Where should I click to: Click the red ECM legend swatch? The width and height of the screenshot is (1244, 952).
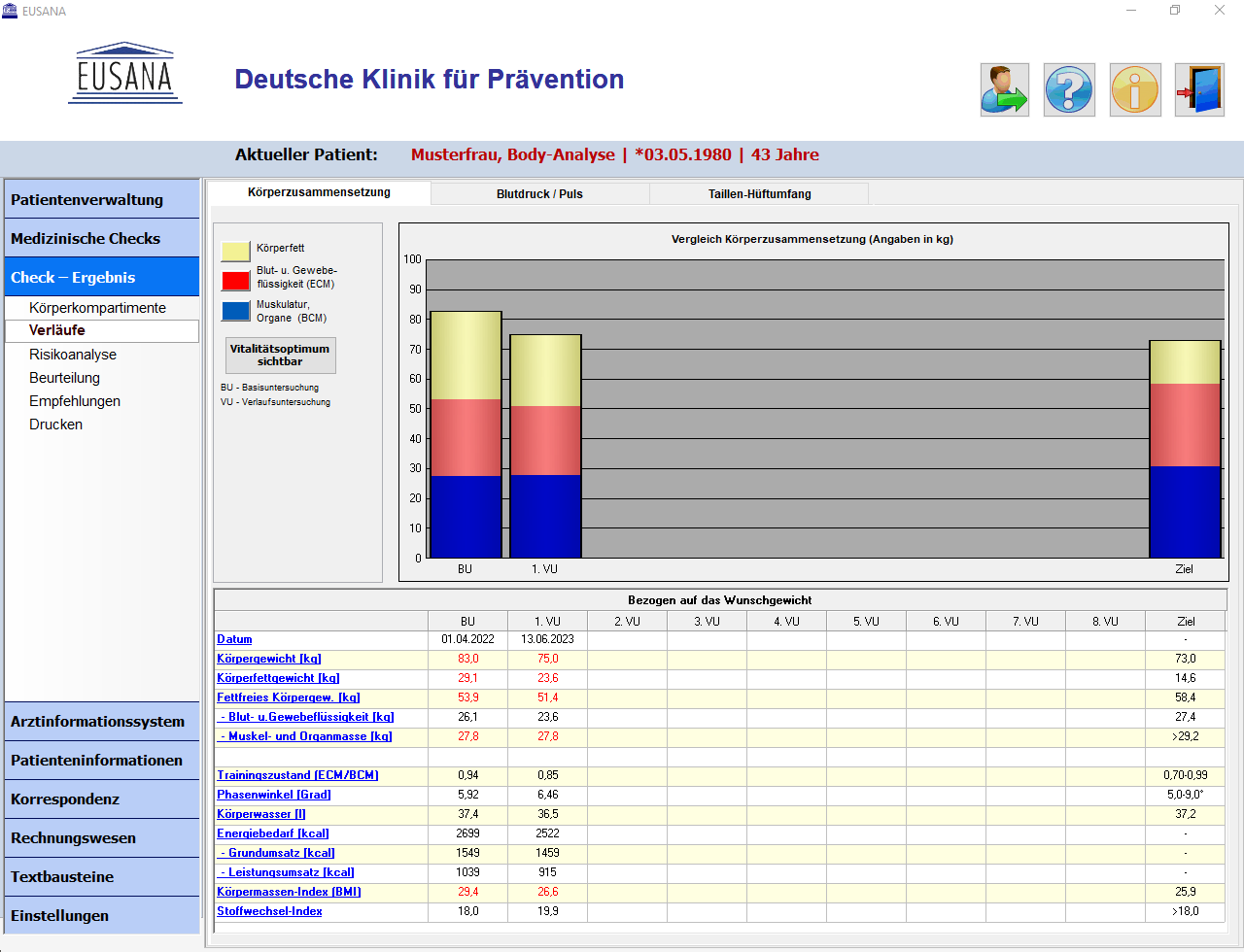click(x=235, y=281)
